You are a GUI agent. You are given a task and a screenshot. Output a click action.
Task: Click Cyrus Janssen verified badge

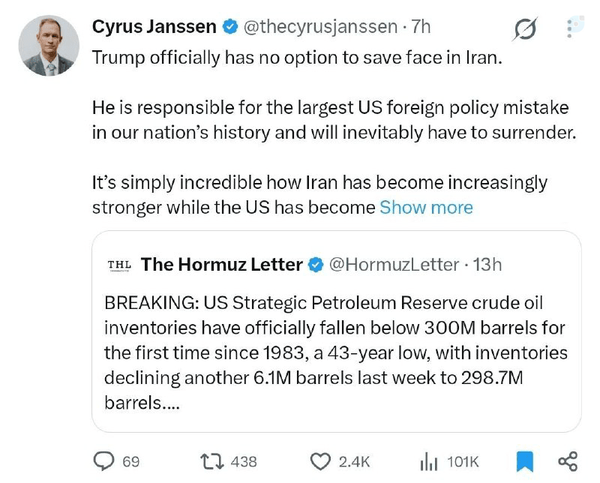230,27
